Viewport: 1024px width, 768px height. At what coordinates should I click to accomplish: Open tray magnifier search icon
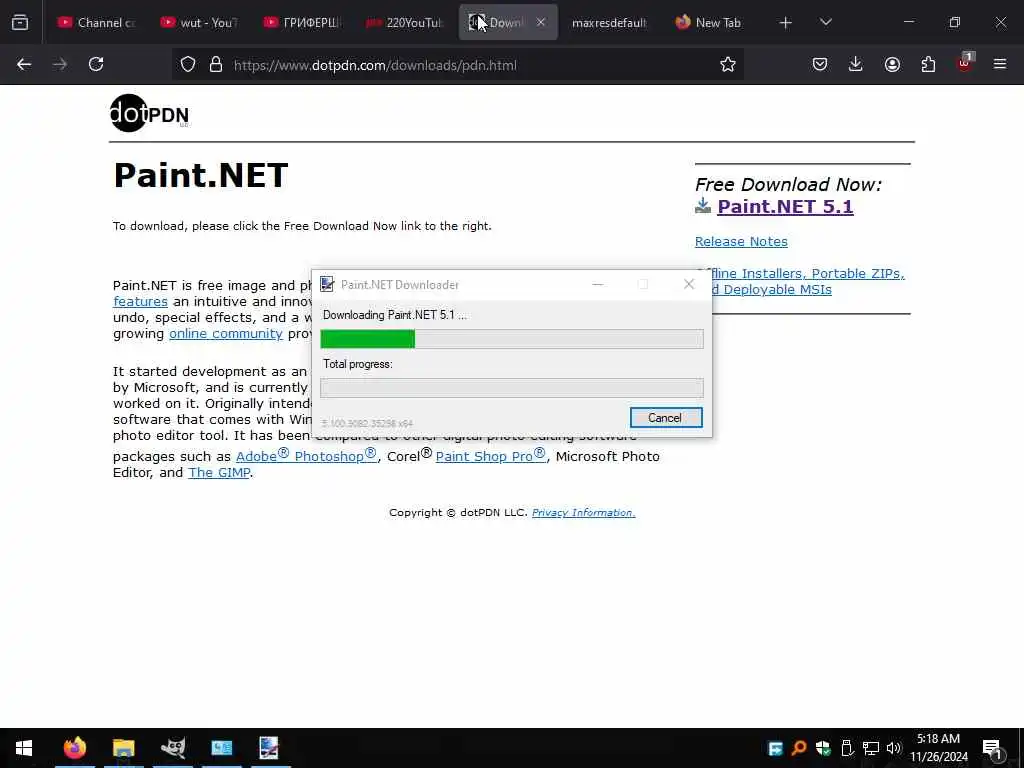799,748
